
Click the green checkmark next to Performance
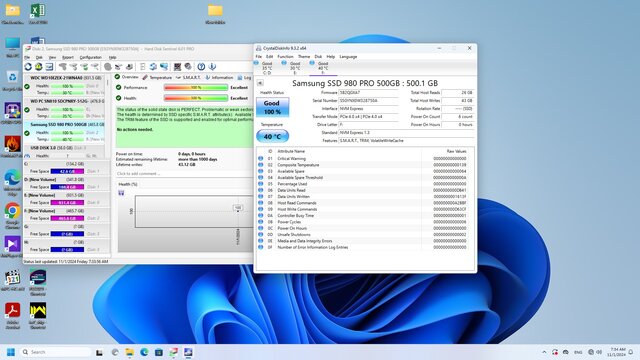[x=118, y=87]
